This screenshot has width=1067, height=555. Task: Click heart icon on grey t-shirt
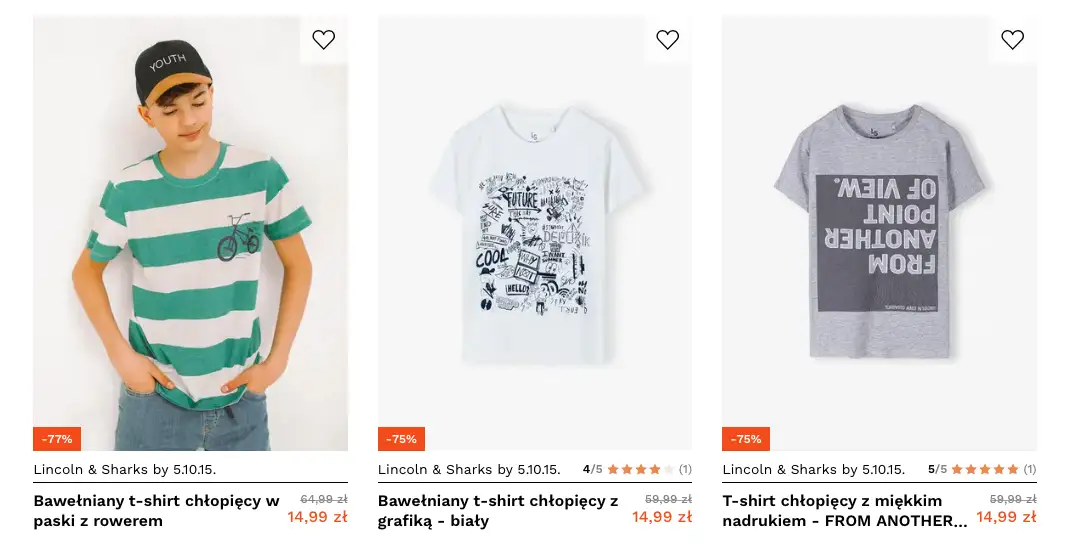tap(1012, 40)
